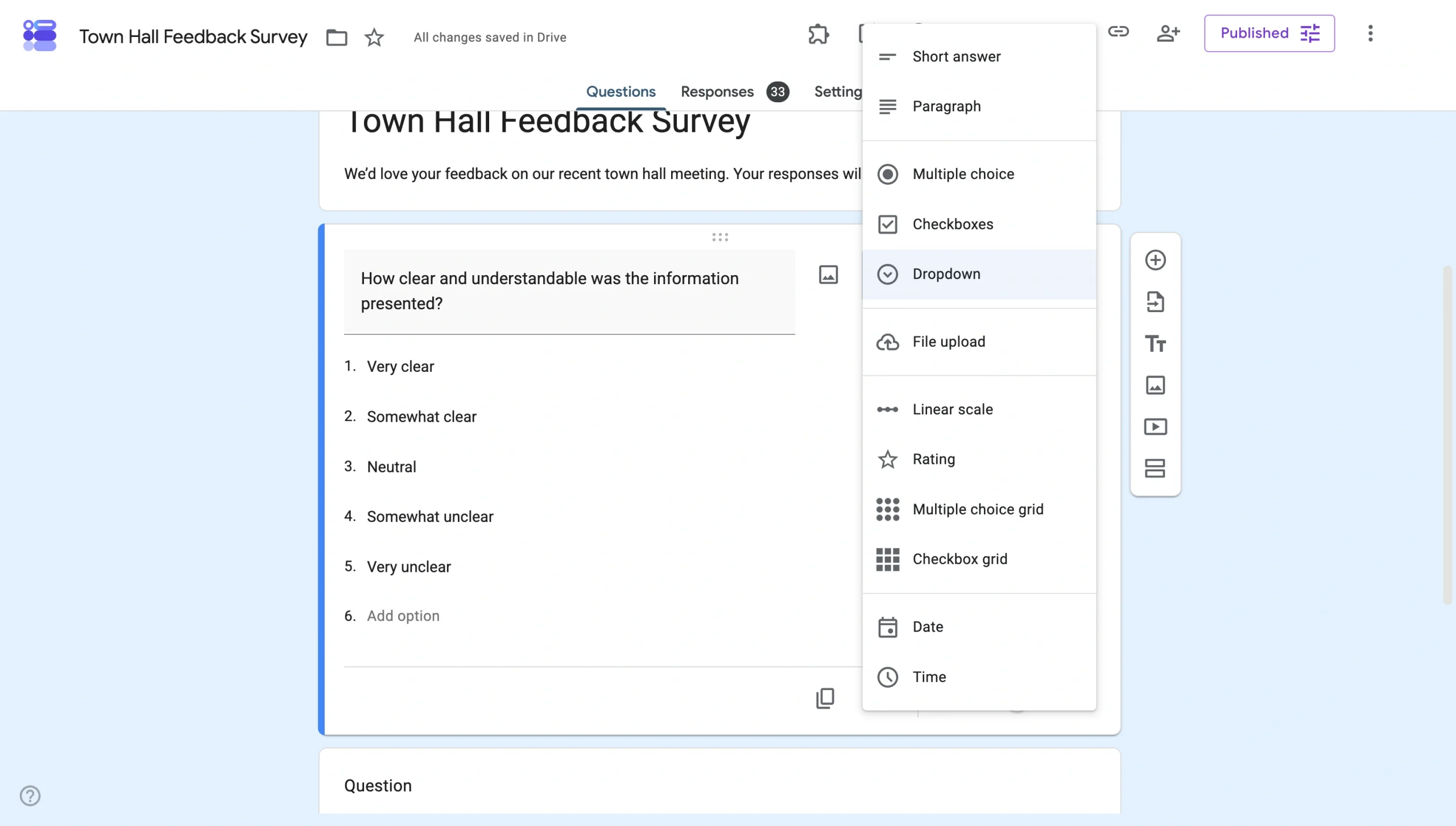Click the import questions sidebar icon

[1155, 302]
